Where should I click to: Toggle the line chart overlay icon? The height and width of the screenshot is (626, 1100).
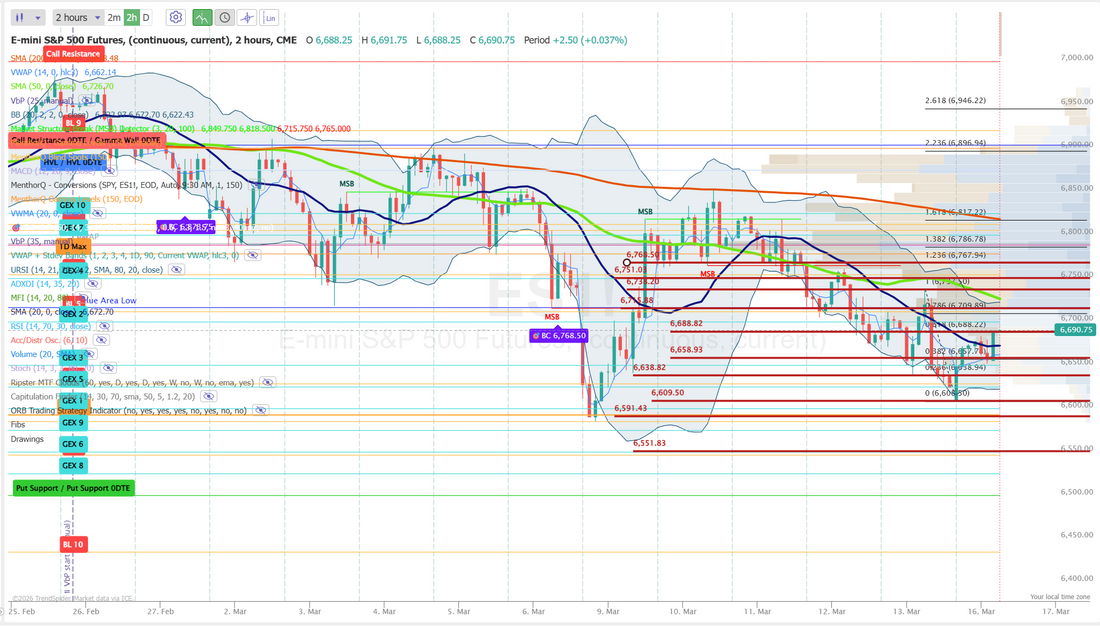[202, 17]
